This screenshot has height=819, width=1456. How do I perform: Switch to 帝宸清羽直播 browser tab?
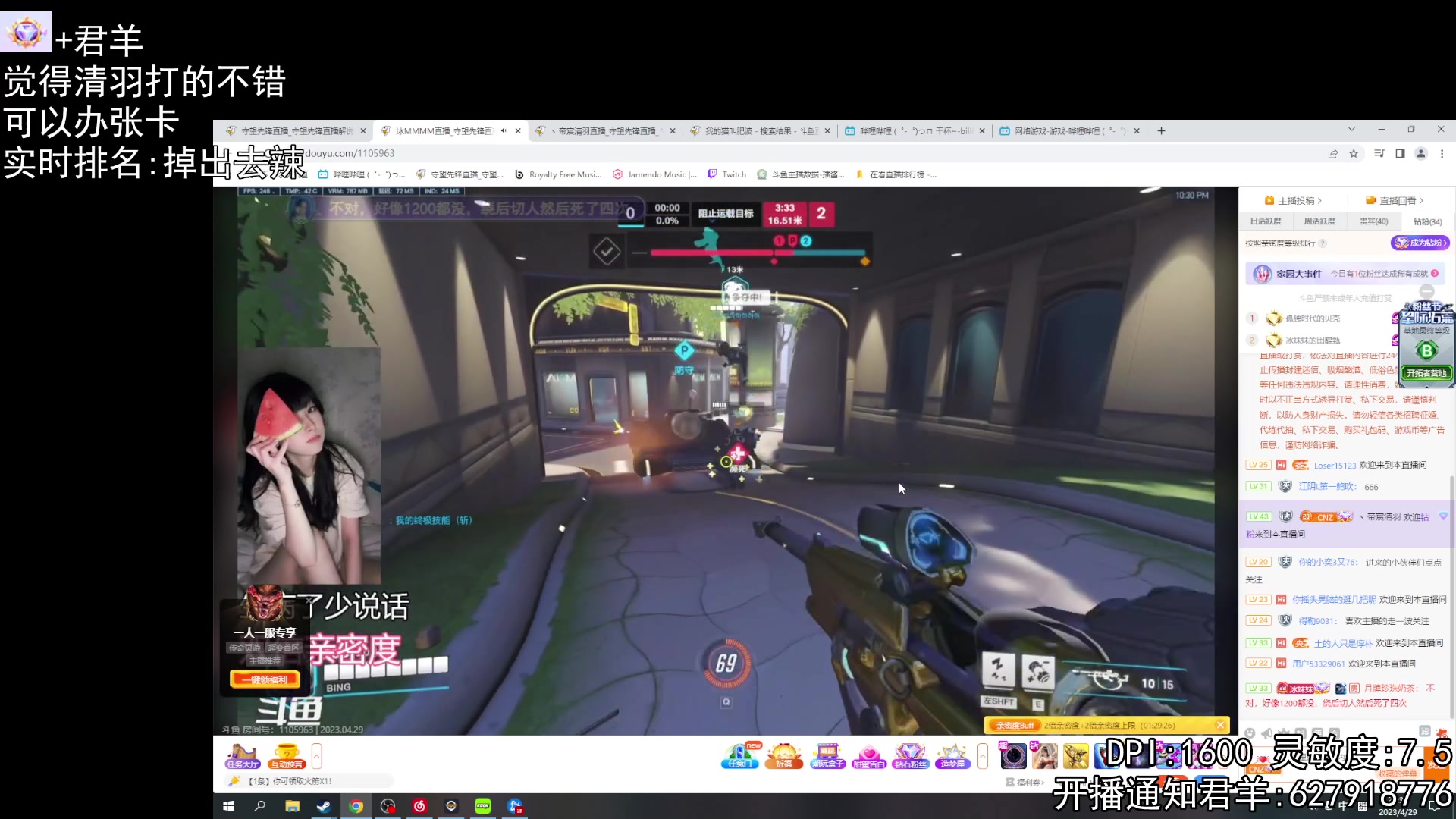pyautogui.click(x=604, y=131)
